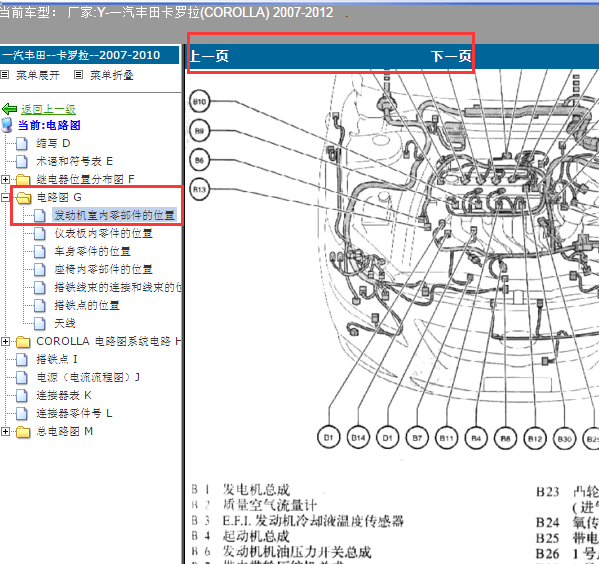Click 菜单折叠 collapse menu button
Screen dimensions: 599x564
coord(112,75)
